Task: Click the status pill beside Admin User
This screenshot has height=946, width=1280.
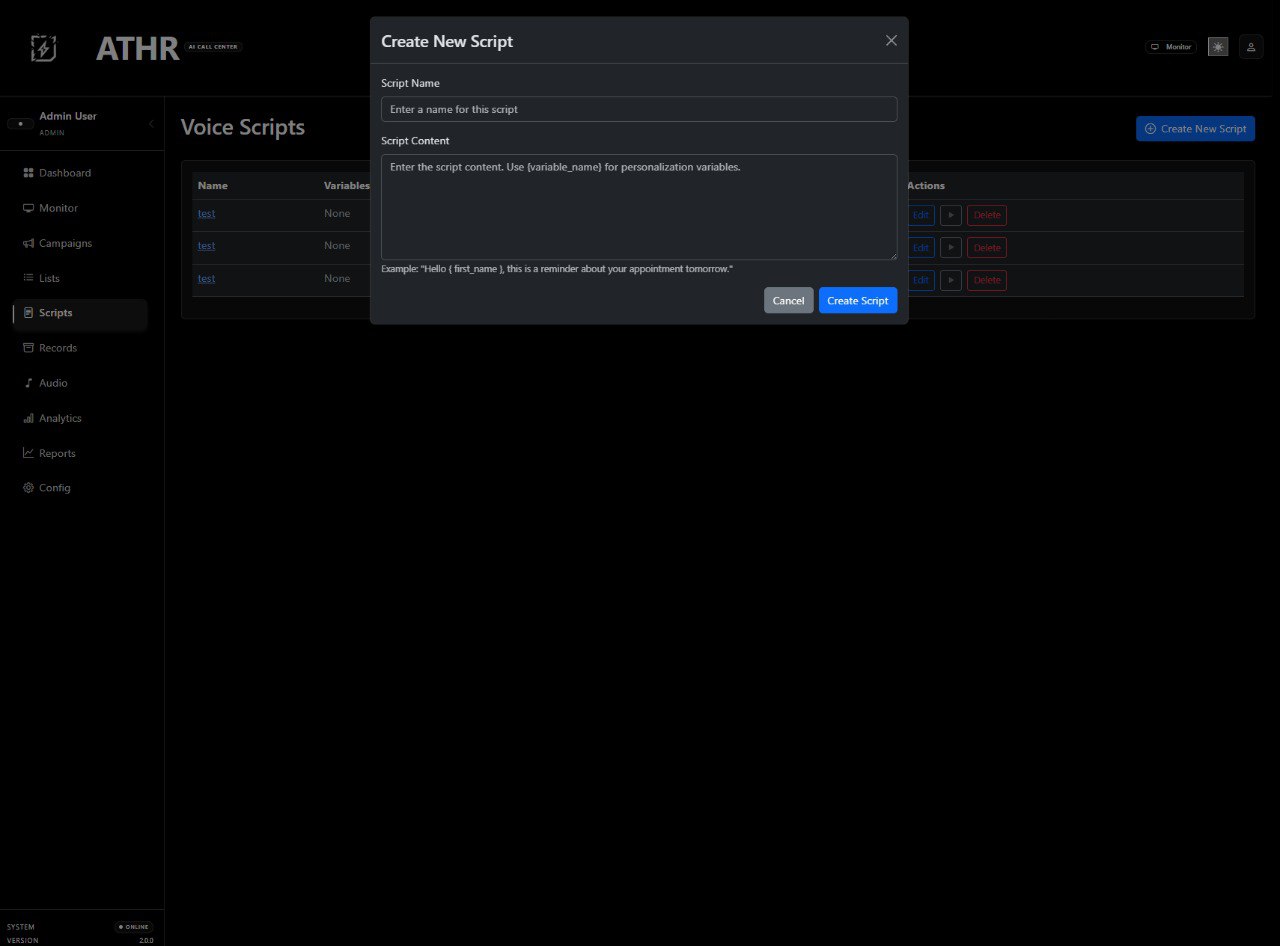Action: [x=20, y=124]
